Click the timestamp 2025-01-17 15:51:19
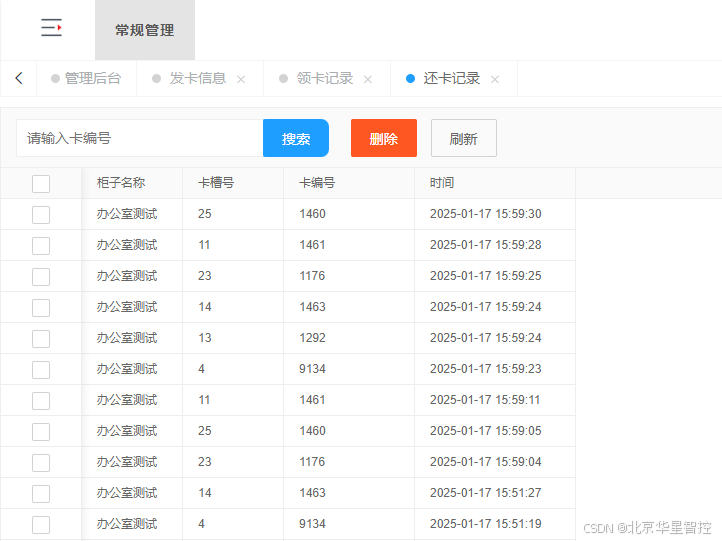Viewport: 722px width, 541px height. (485, 524)
